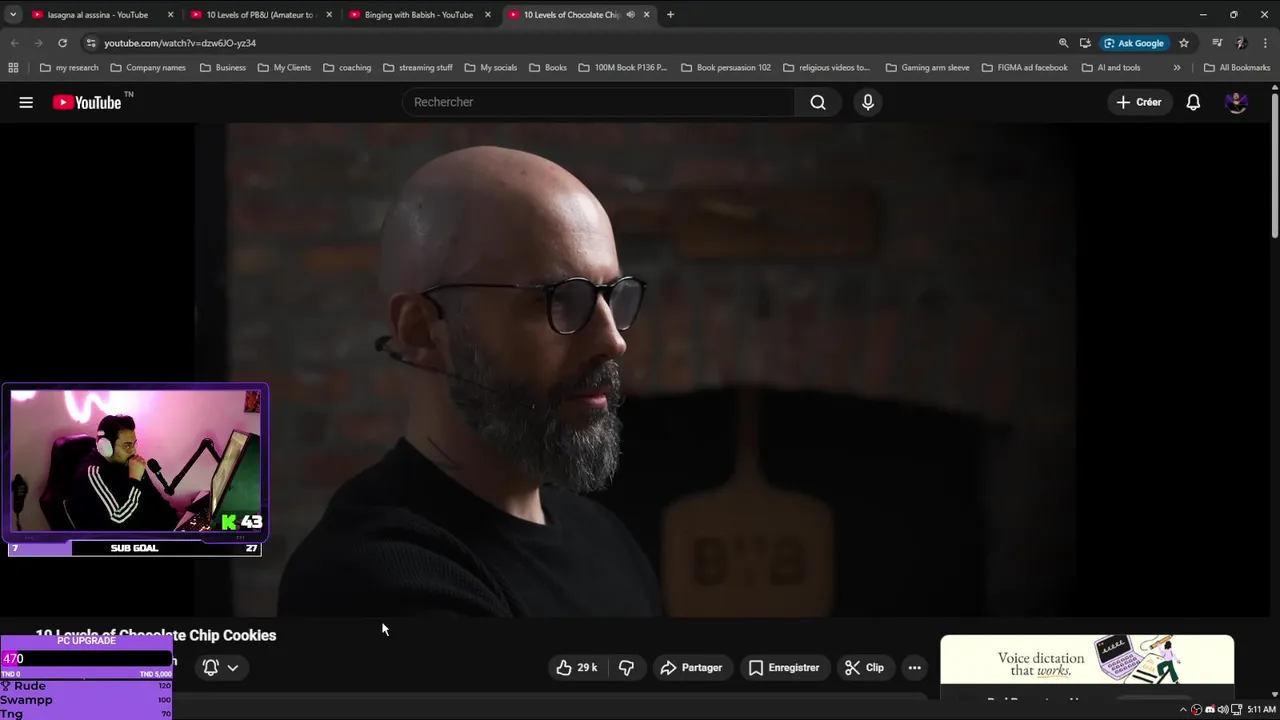1280x720 pixels.
Task: Close the 'lasagna al asssina' tab
Action: pos(170,15)
